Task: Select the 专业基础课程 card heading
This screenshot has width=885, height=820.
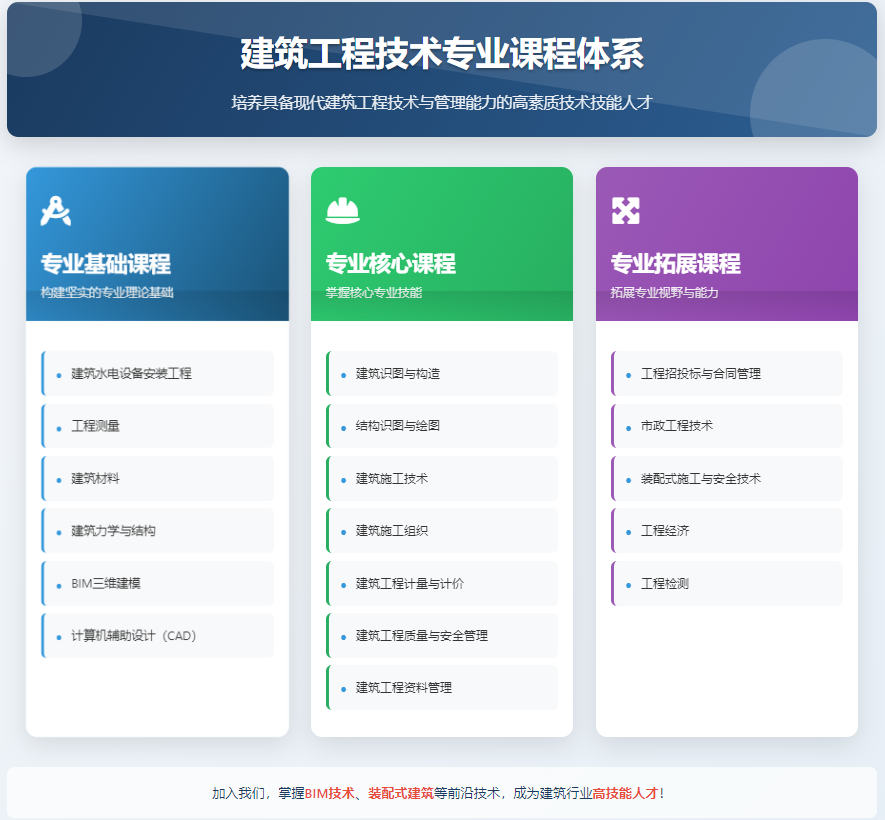Action: (105, 264)
